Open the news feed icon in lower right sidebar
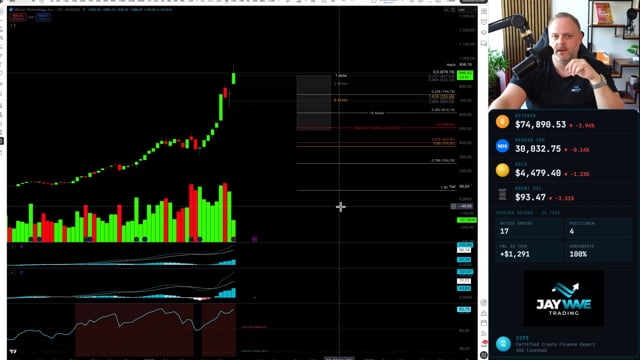The width and height of the screenshot is (640, 360). tap(484, 334)
